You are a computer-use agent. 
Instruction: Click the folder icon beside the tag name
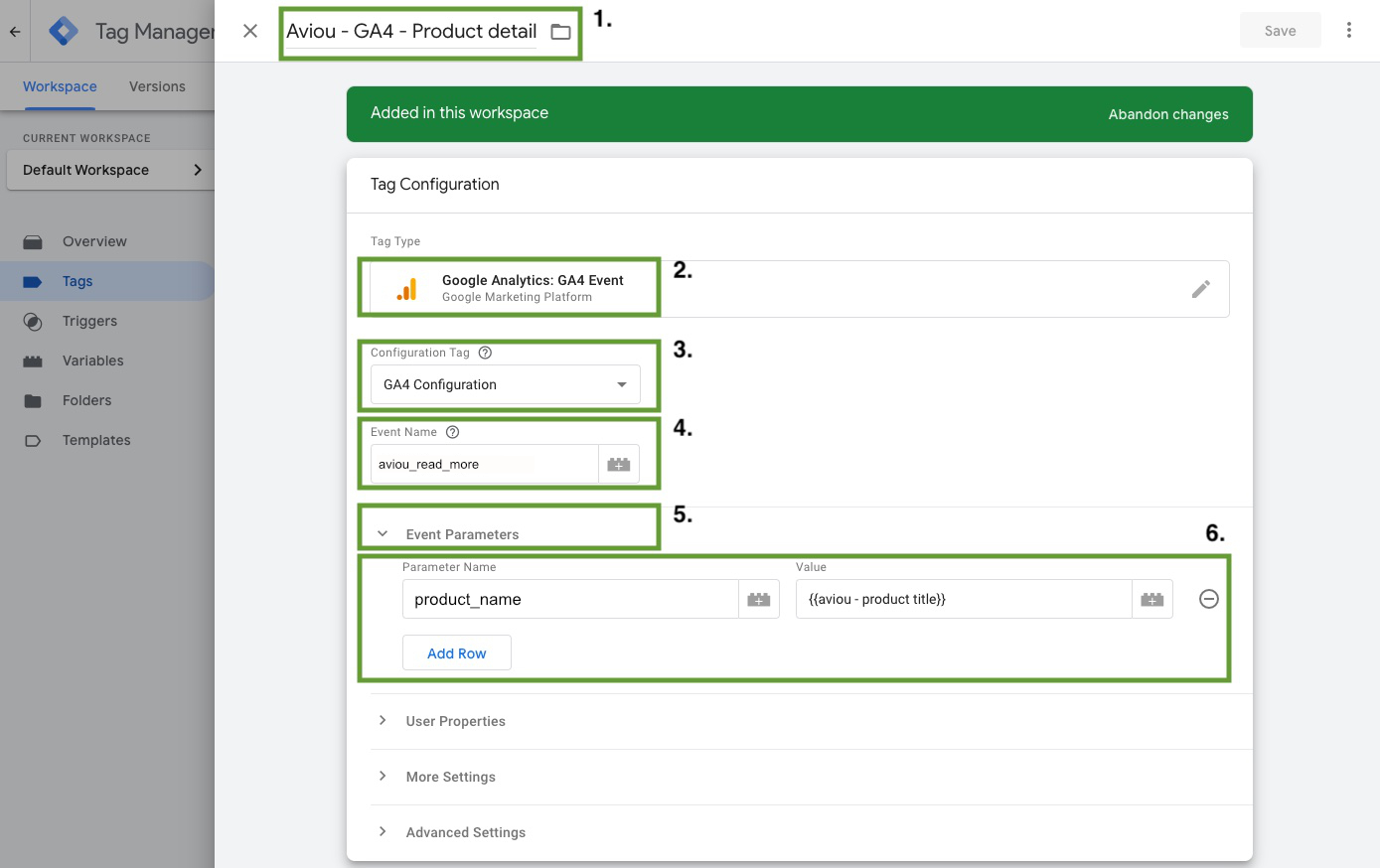[561, 32]
